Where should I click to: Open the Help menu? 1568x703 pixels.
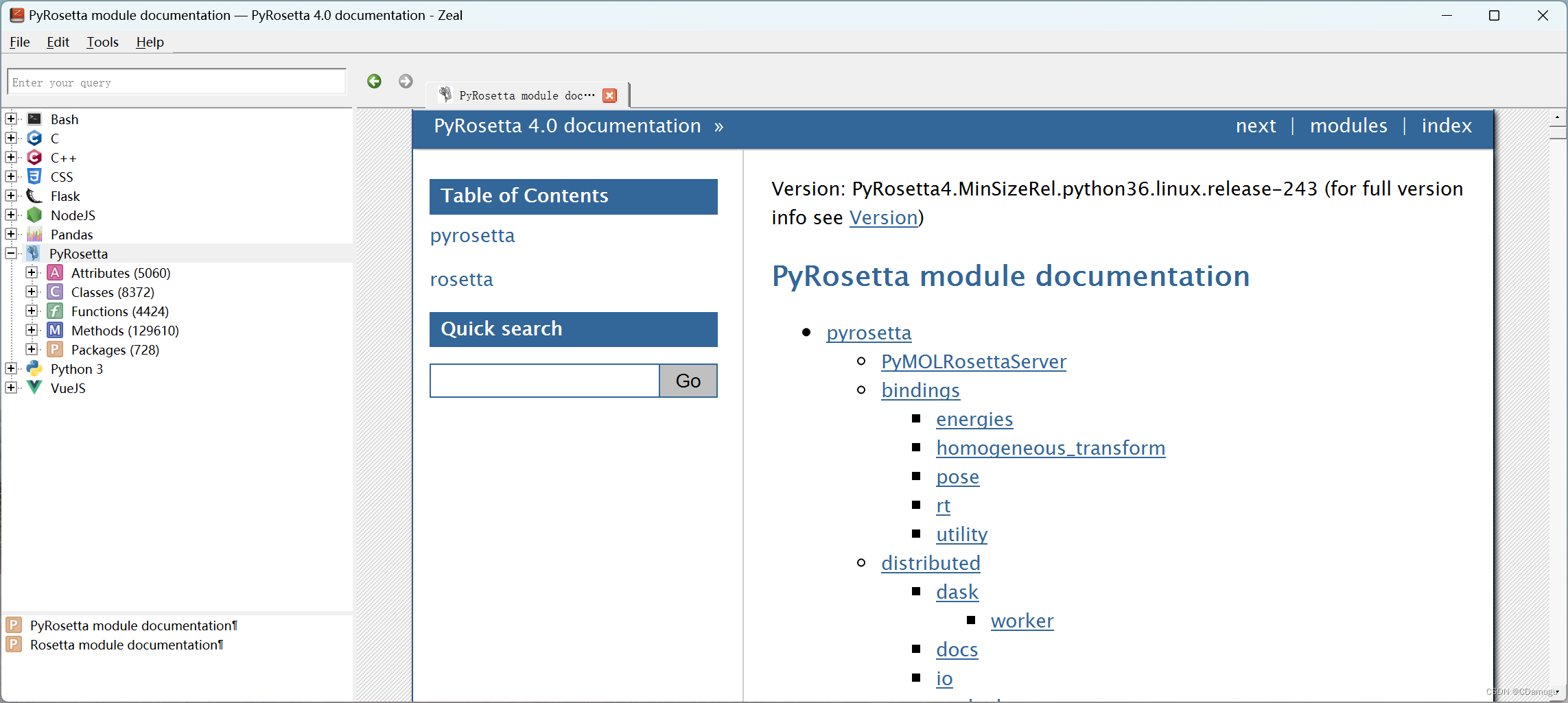pos(150,42)
